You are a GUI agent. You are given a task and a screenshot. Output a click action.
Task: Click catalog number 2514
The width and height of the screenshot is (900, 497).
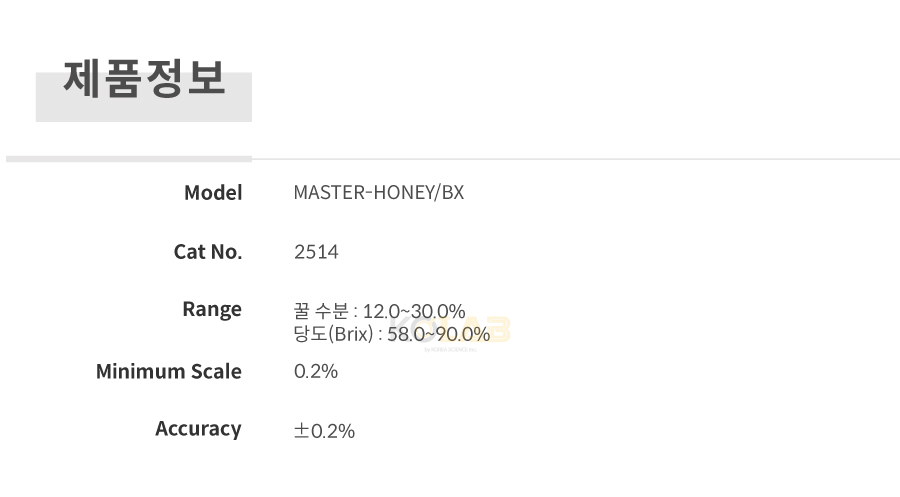coord(316,251)
